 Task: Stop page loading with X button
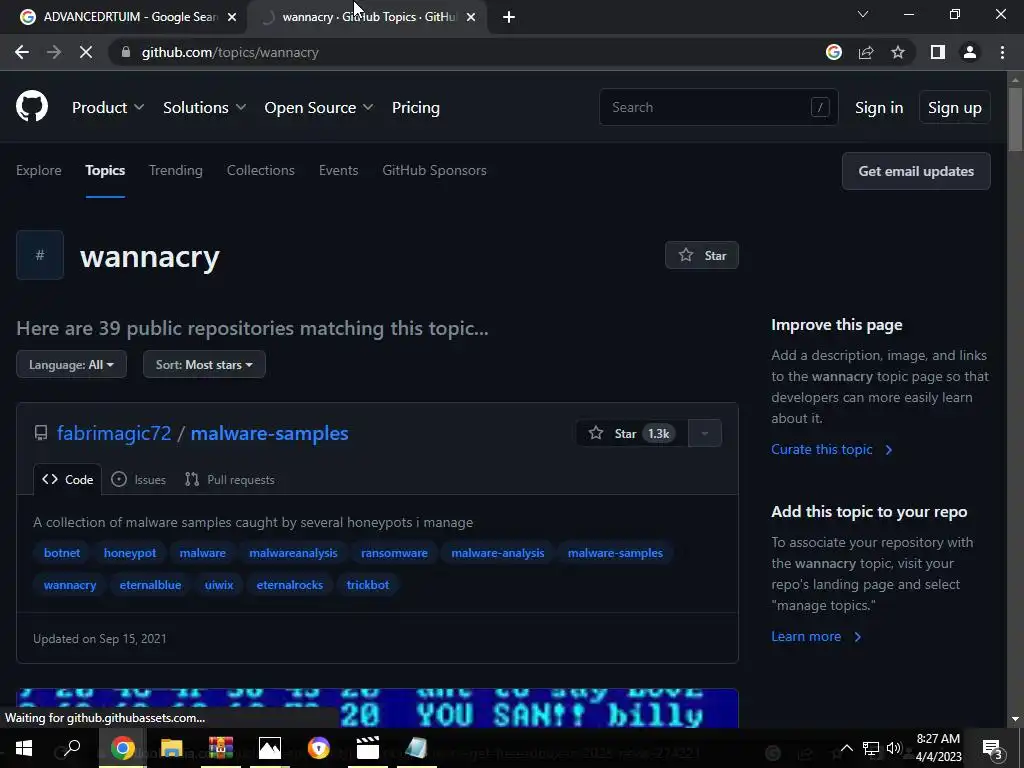pos(86,52)
